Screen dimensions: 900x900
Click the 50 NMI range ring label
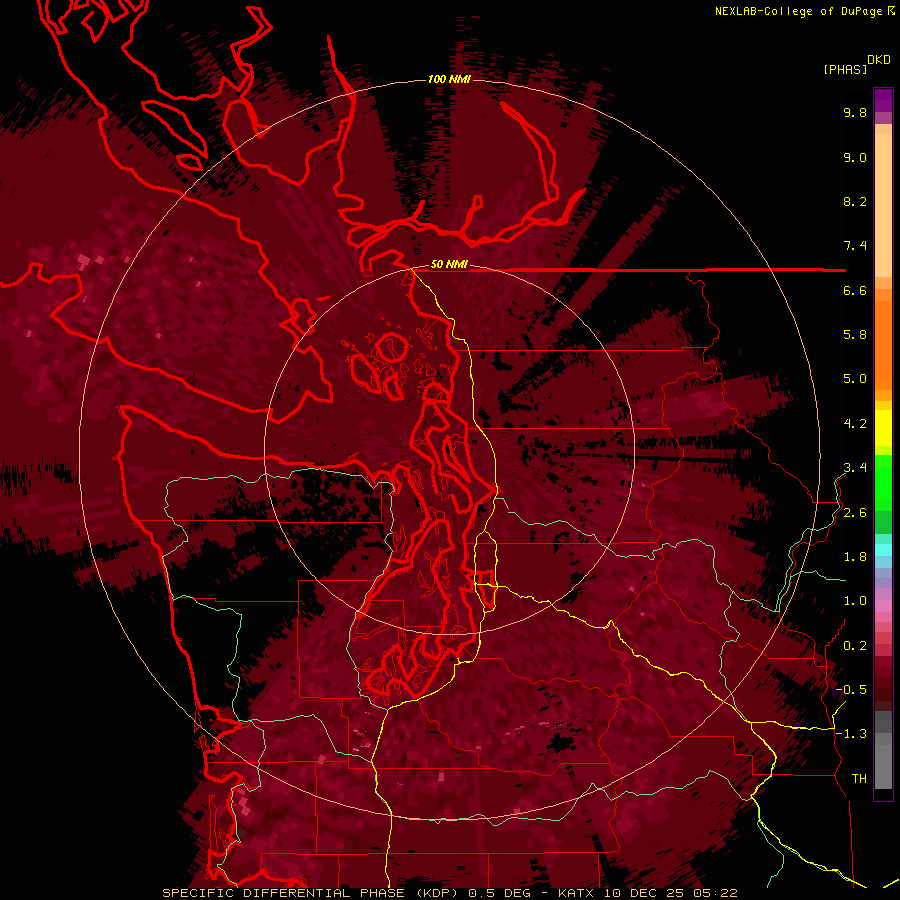449,265
